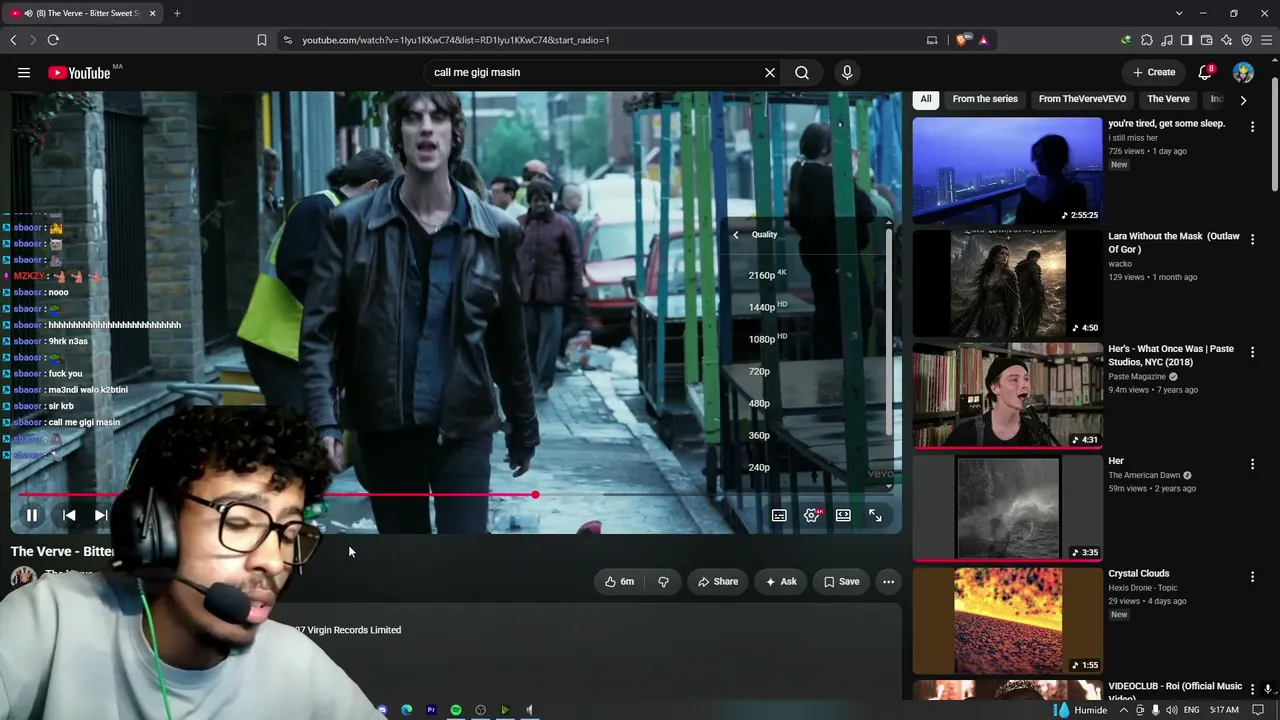Save video to a playlist
Screen dimensions: 1280x720
841,582
